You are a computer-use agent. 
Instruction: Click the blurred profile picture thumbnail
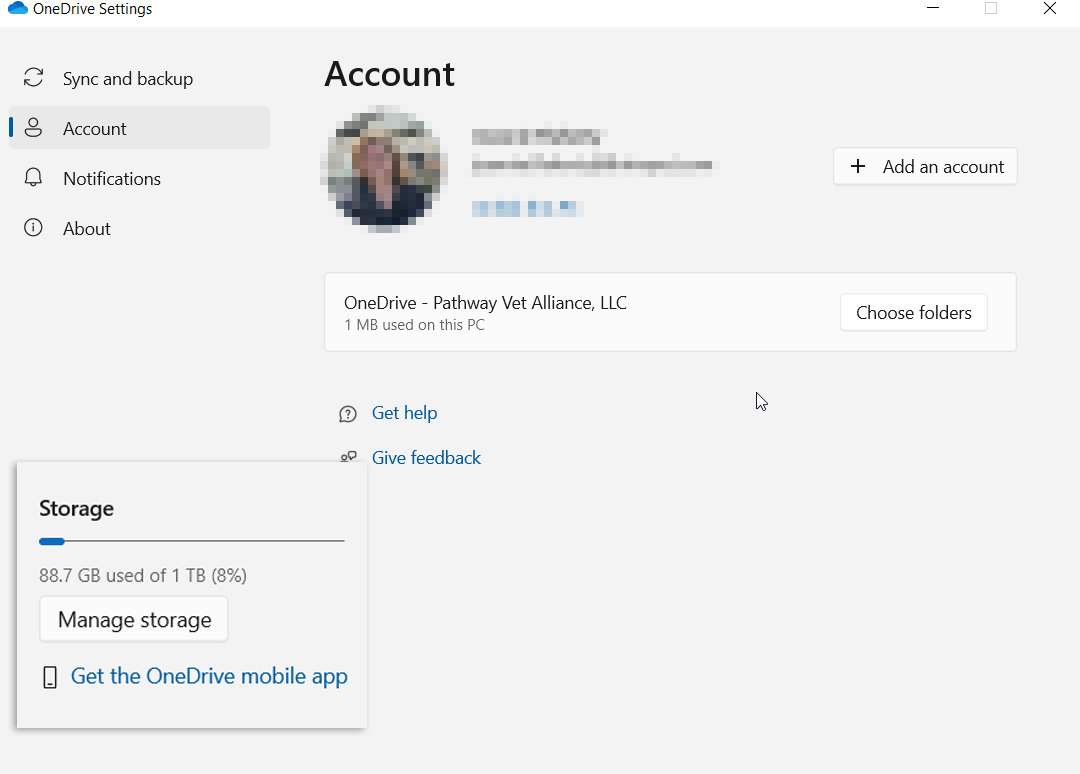coord(385,167)
